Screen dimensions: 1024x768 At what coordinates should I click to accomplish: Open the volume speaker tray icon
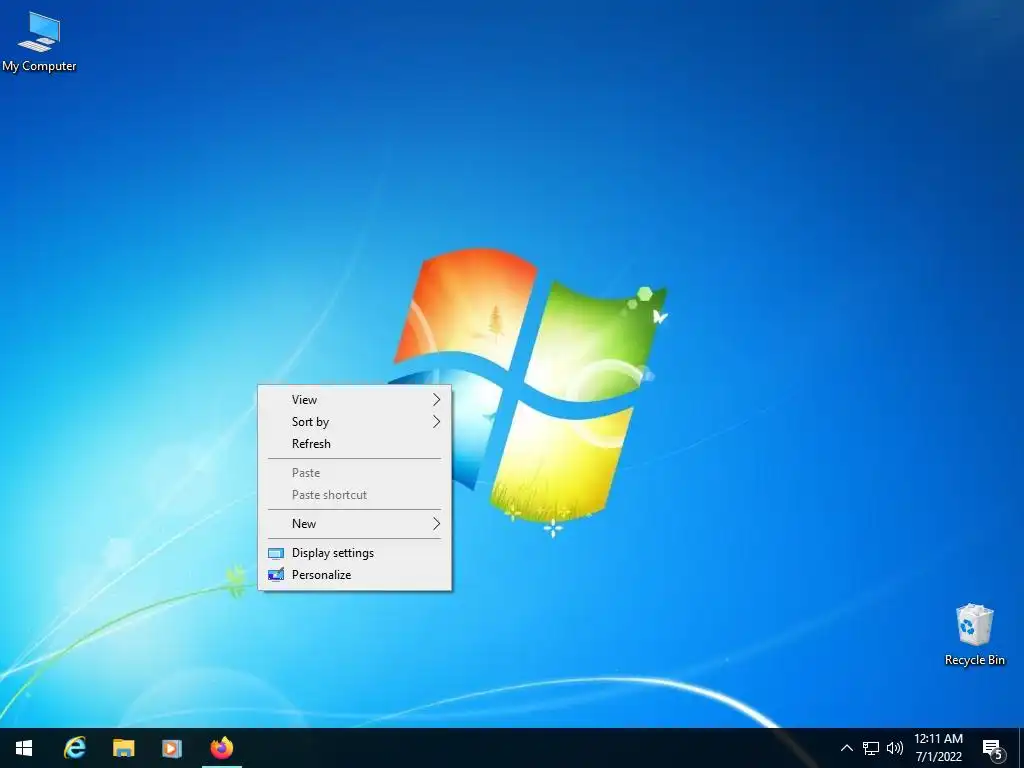click(x=895, y=748)
